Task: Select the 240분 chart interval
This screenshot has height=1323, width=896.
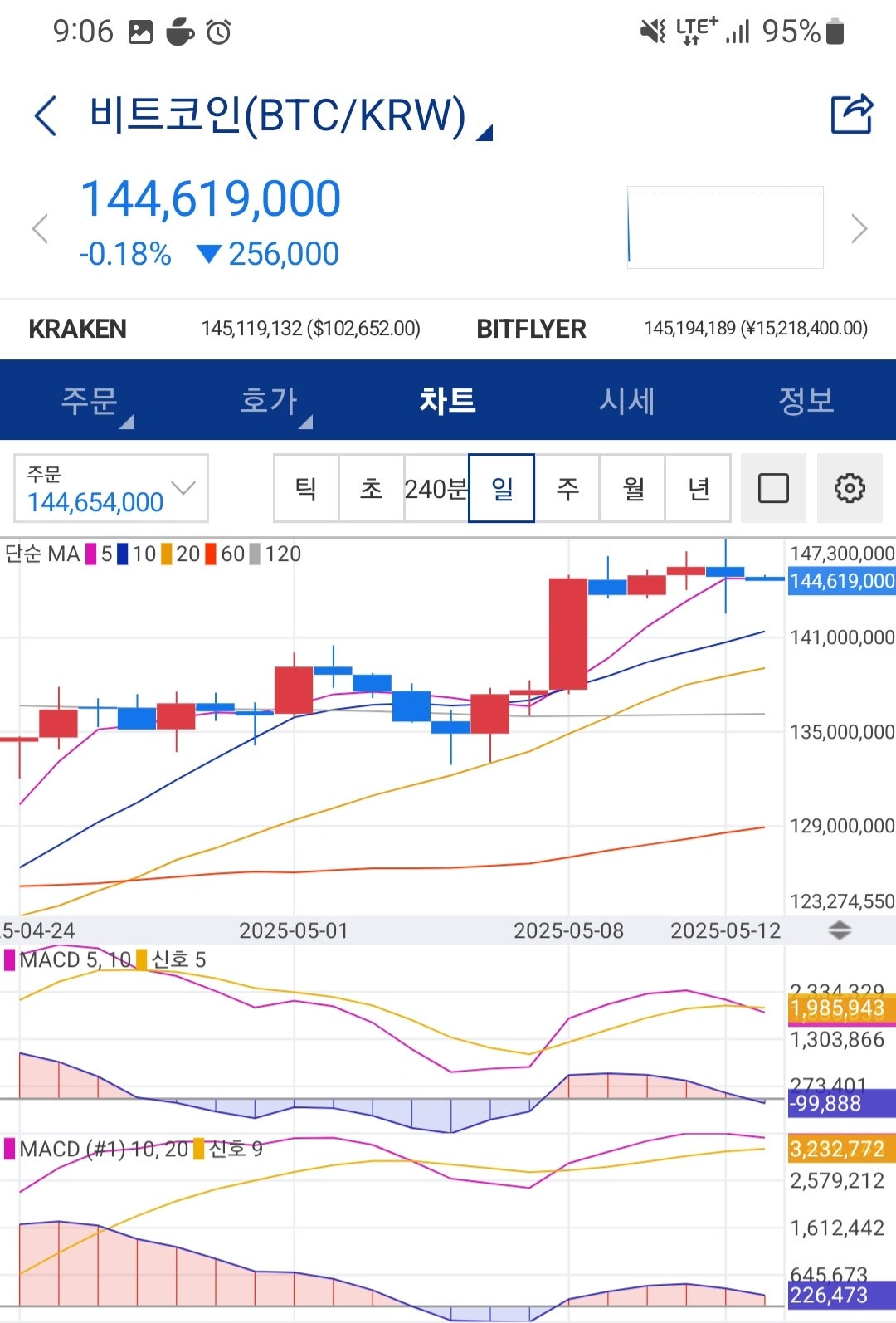Action: 436,488
